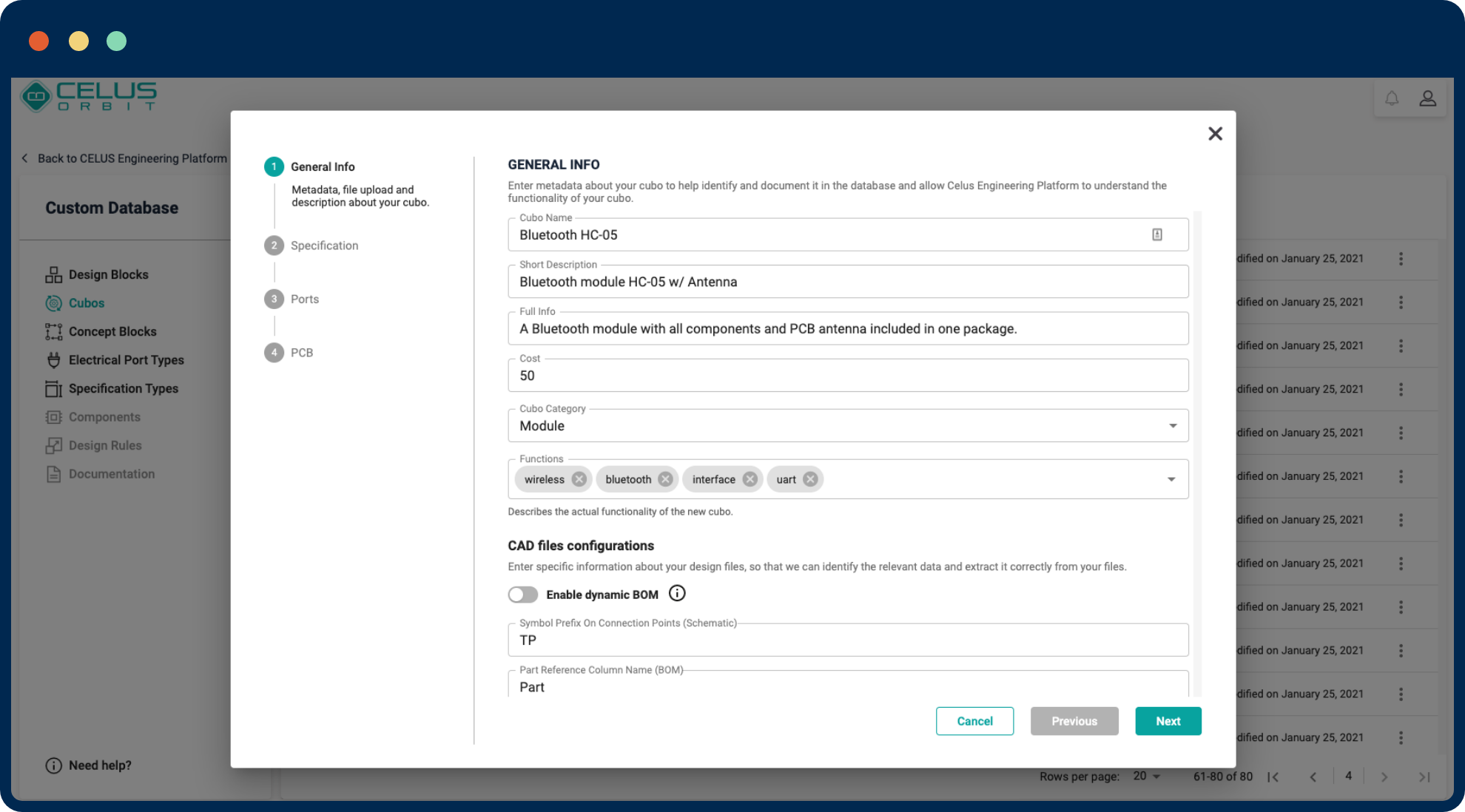The height and width of the screenshot is (812, 1465).
Task: Click the Design Rules sidebar icon
Action: pyautogui.click(x=53, y=445)
